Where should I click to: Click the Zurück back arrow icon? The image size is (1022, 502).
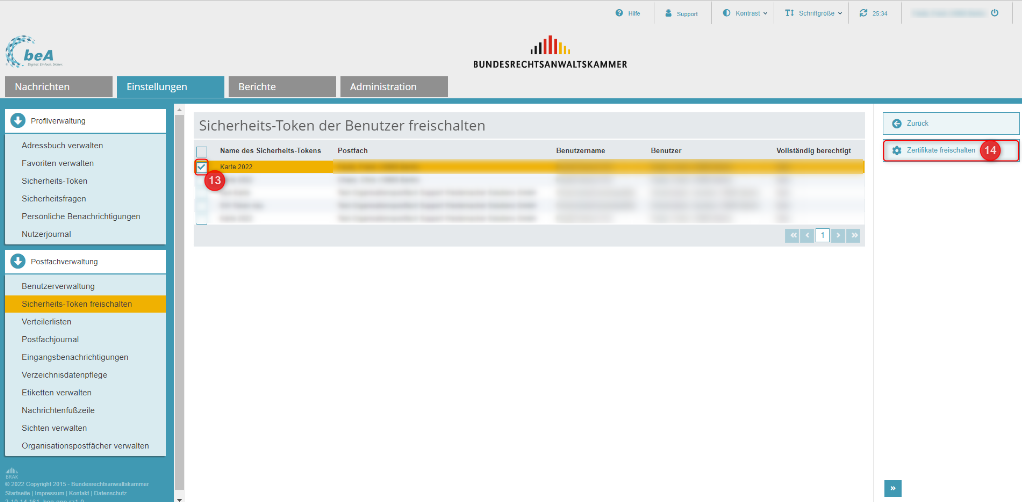896,123
